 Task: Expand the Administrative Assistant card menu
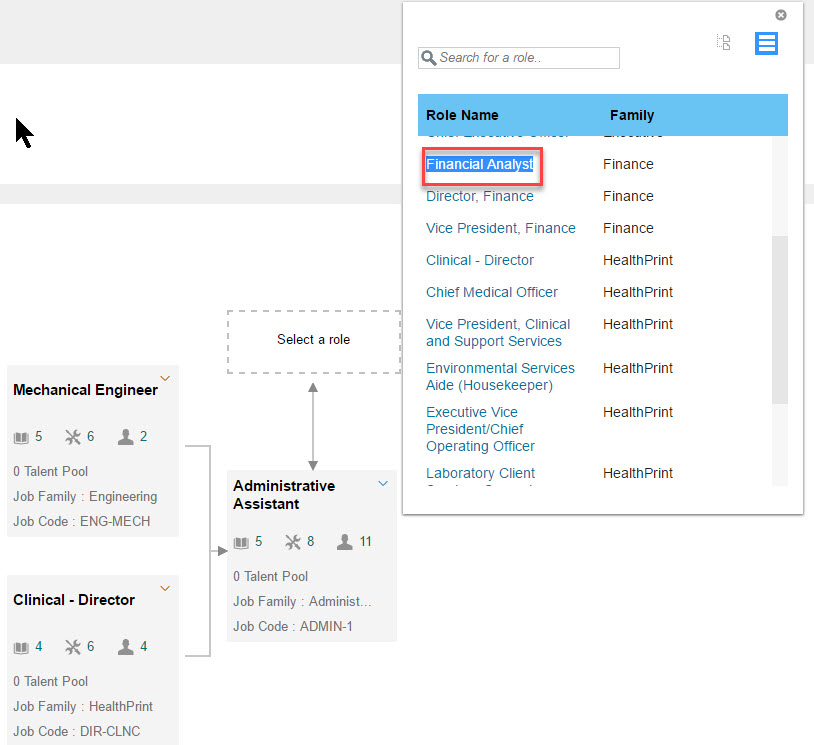(383, 483)
